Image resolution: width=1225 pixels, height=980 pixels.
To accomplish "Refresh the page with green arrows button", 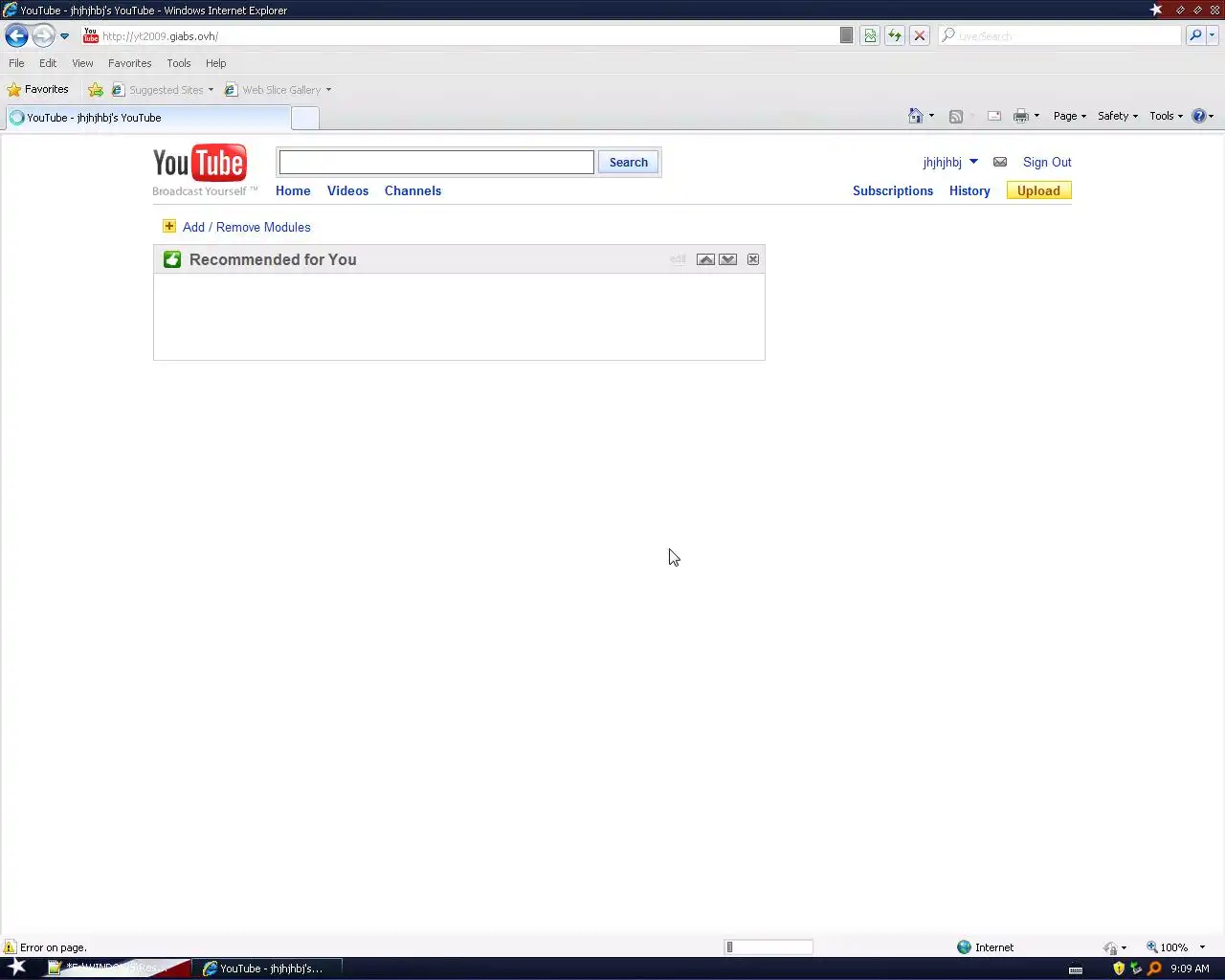I will click(895, 35).
